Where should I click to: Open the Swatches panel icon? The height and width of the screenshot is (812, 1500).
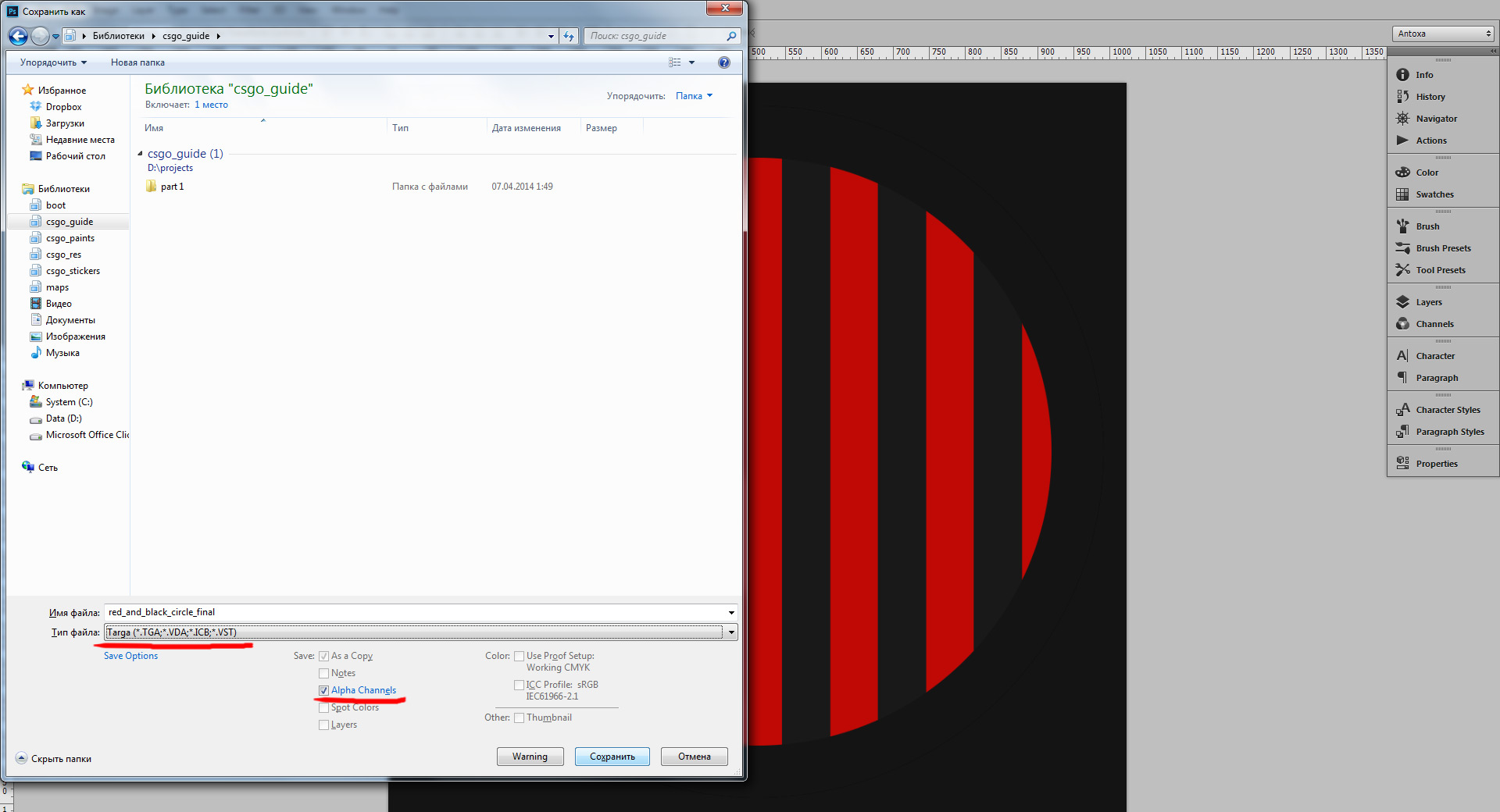coord(1402,194)
